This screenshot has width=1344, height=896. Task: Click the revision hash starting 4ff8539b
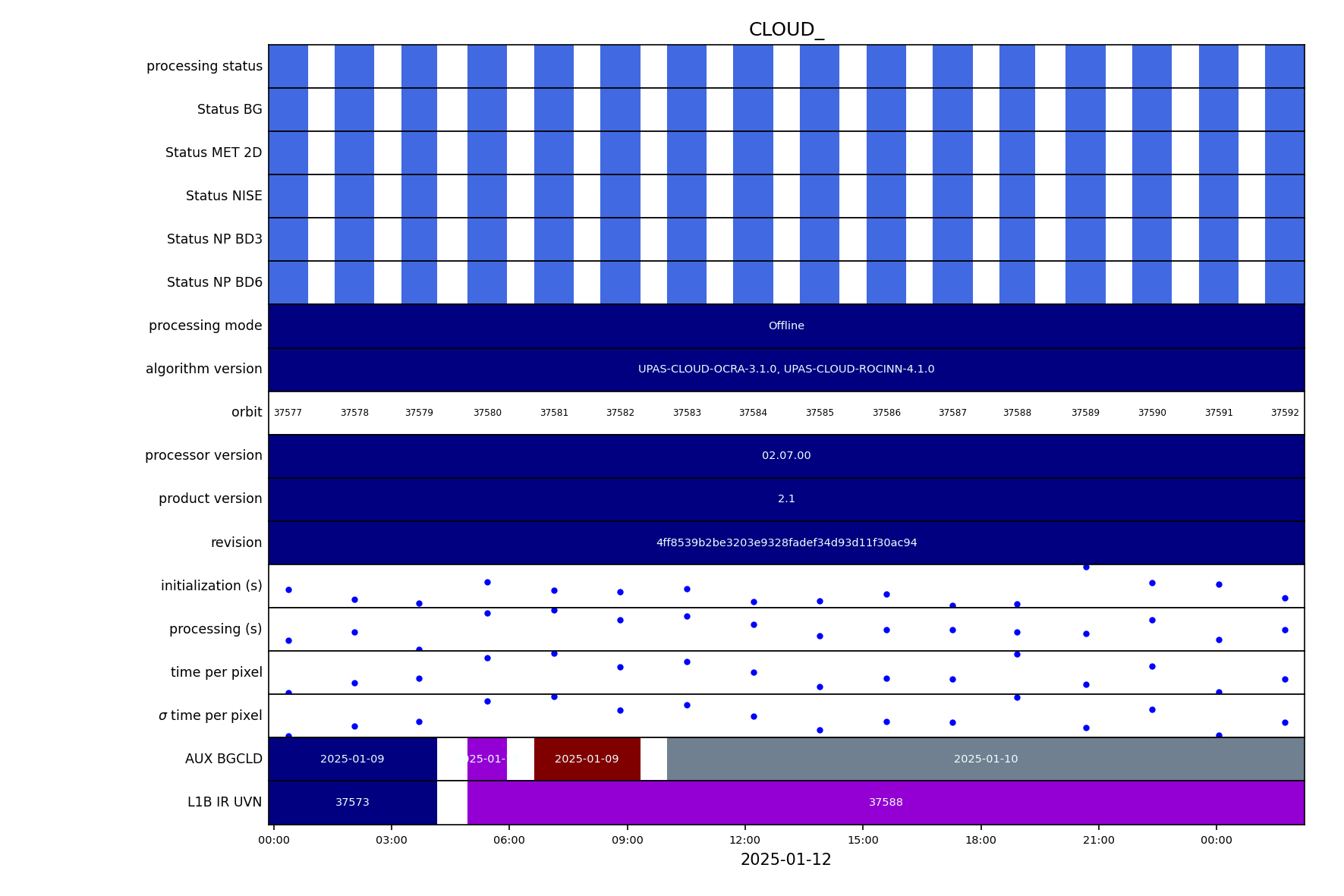785,542
